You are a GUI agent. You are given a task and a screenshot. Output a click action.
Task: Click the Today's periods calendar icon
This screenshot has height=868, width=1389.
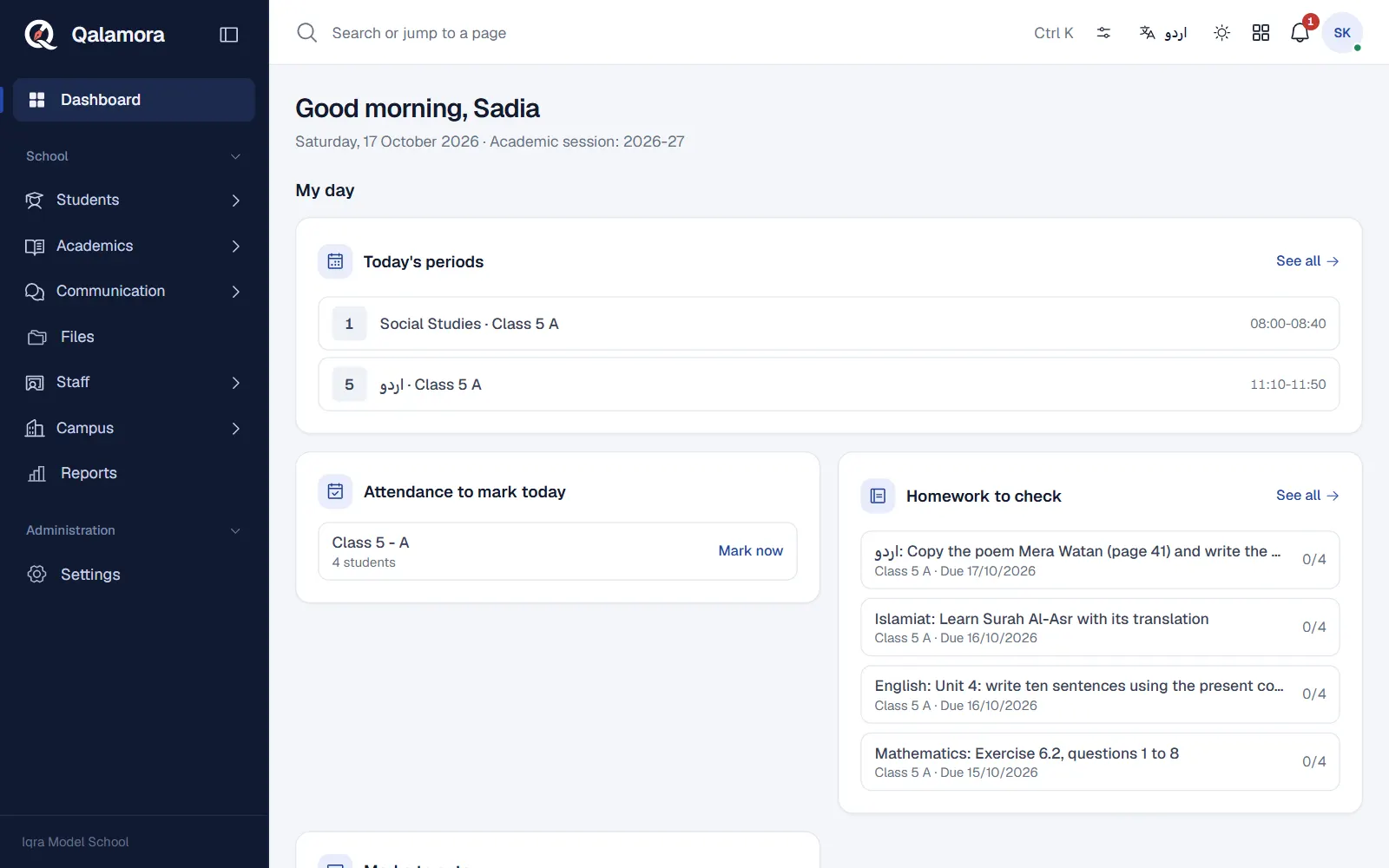click(x=335, y=261)
